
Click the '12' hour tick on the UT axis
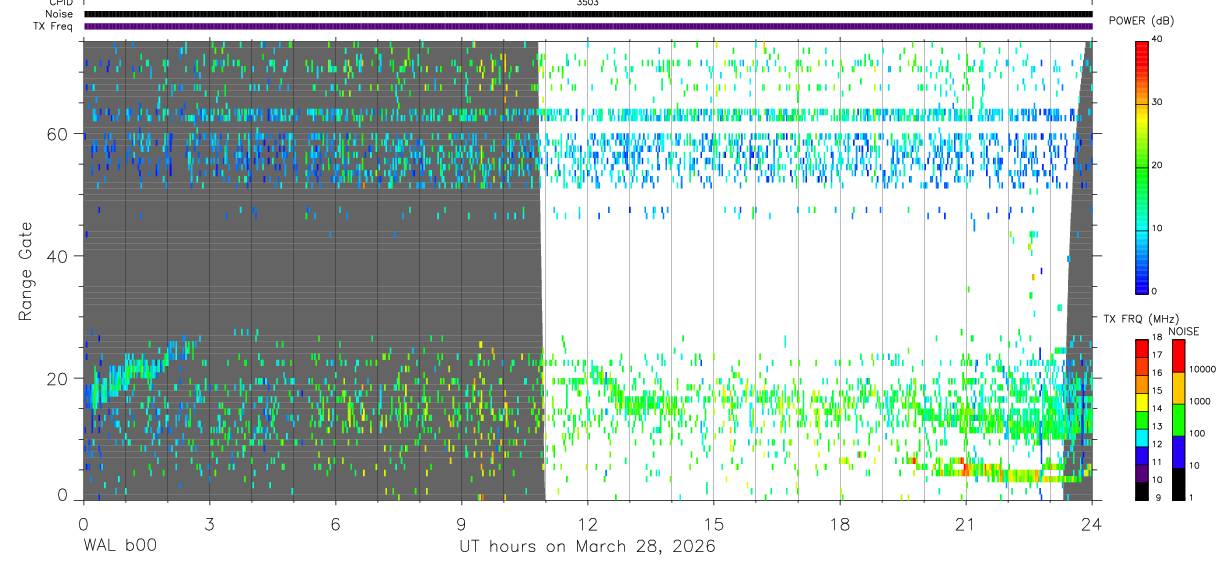coord(587,523)
